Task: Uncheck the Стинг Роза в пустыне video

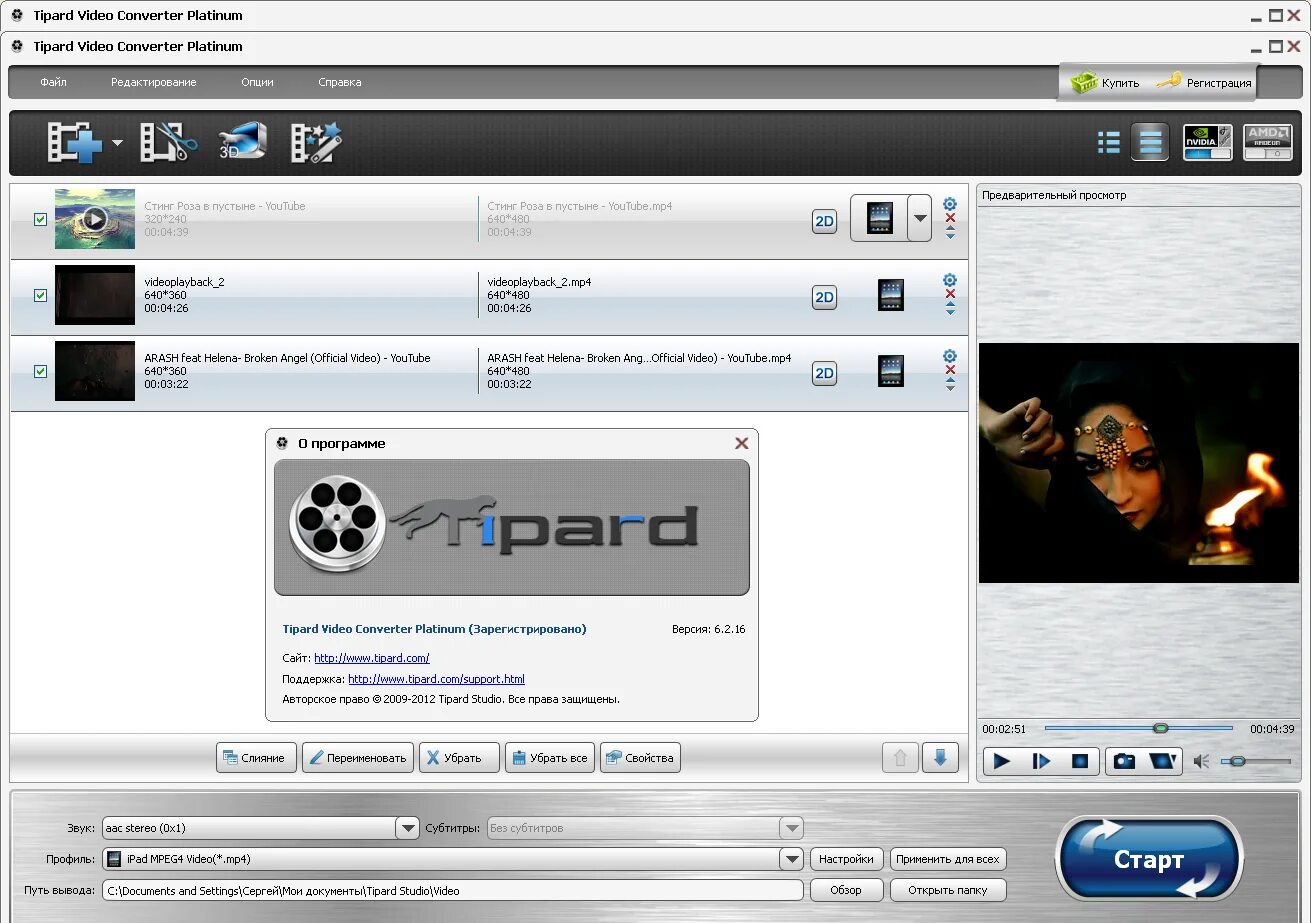Action: point(41,219)
